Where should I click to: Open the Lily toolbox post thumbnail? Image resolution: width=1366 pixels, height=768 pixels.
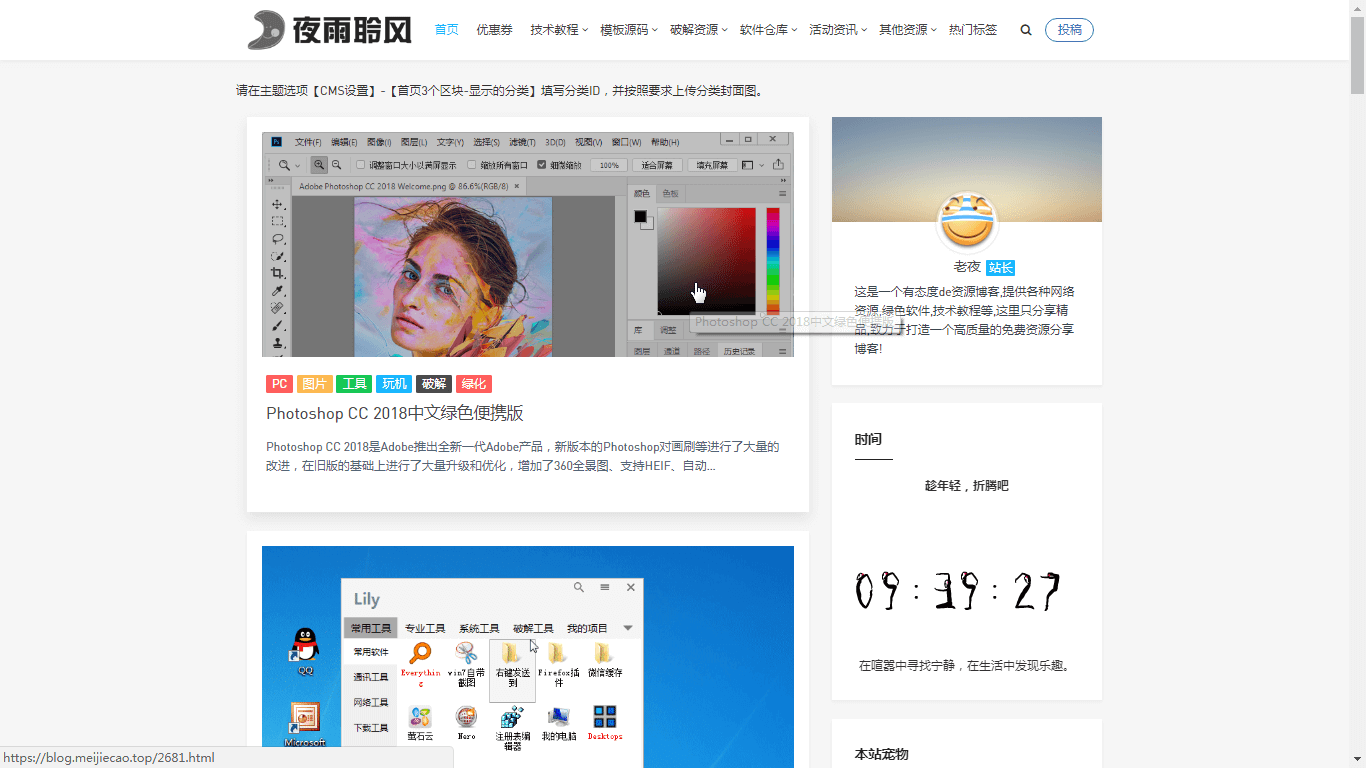tap(528, 657)
